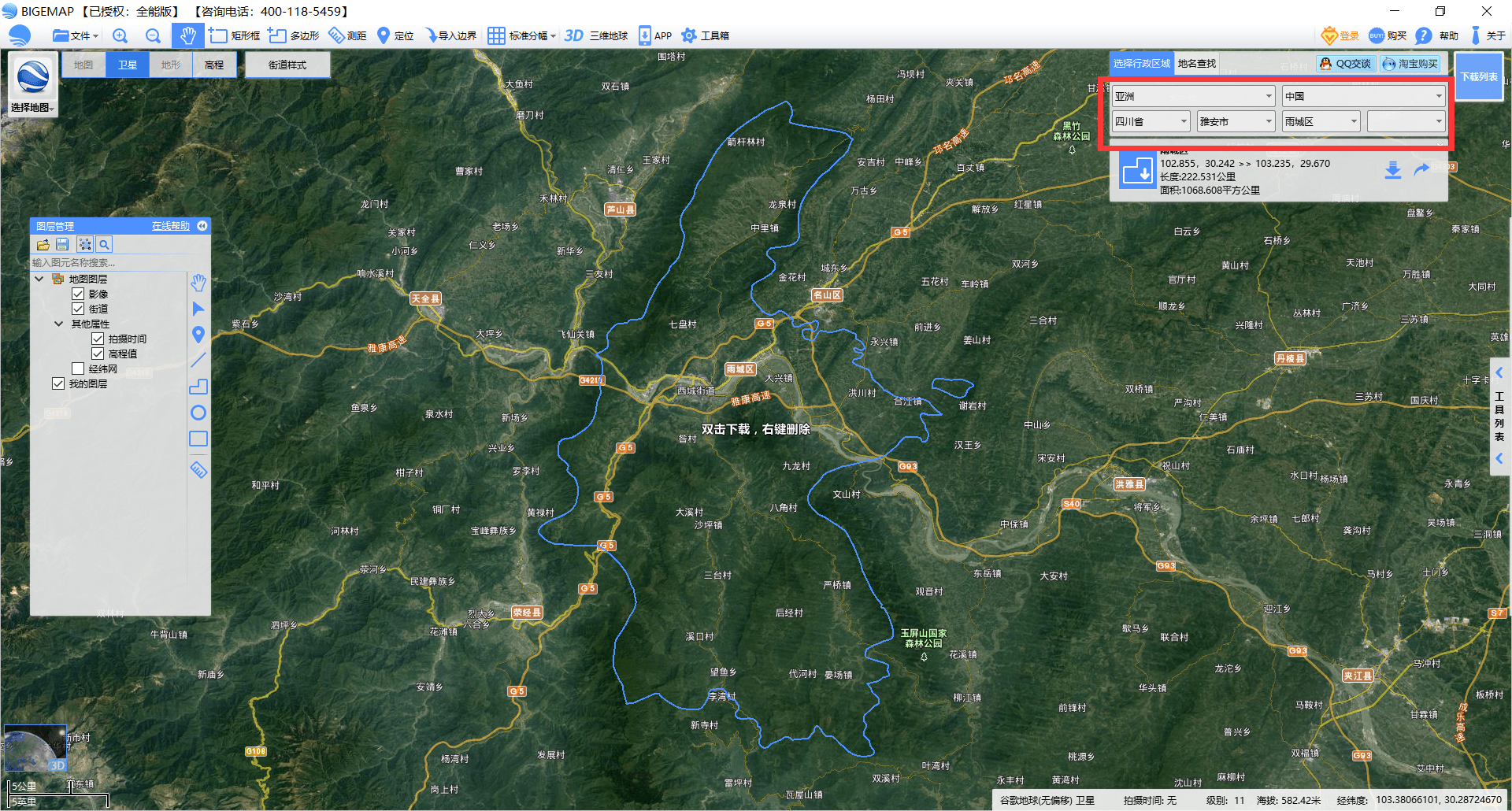Select the arrow pointer drawing tool
Screen dimensions: 1512x811
[x=198, y=309]
